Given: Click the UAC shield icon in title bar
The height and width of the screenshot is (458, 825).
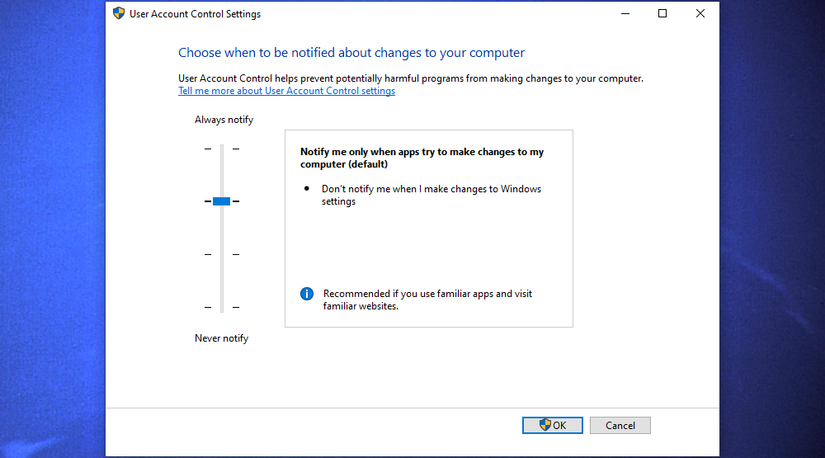Looking at the screenshot, I should (118, 13).
